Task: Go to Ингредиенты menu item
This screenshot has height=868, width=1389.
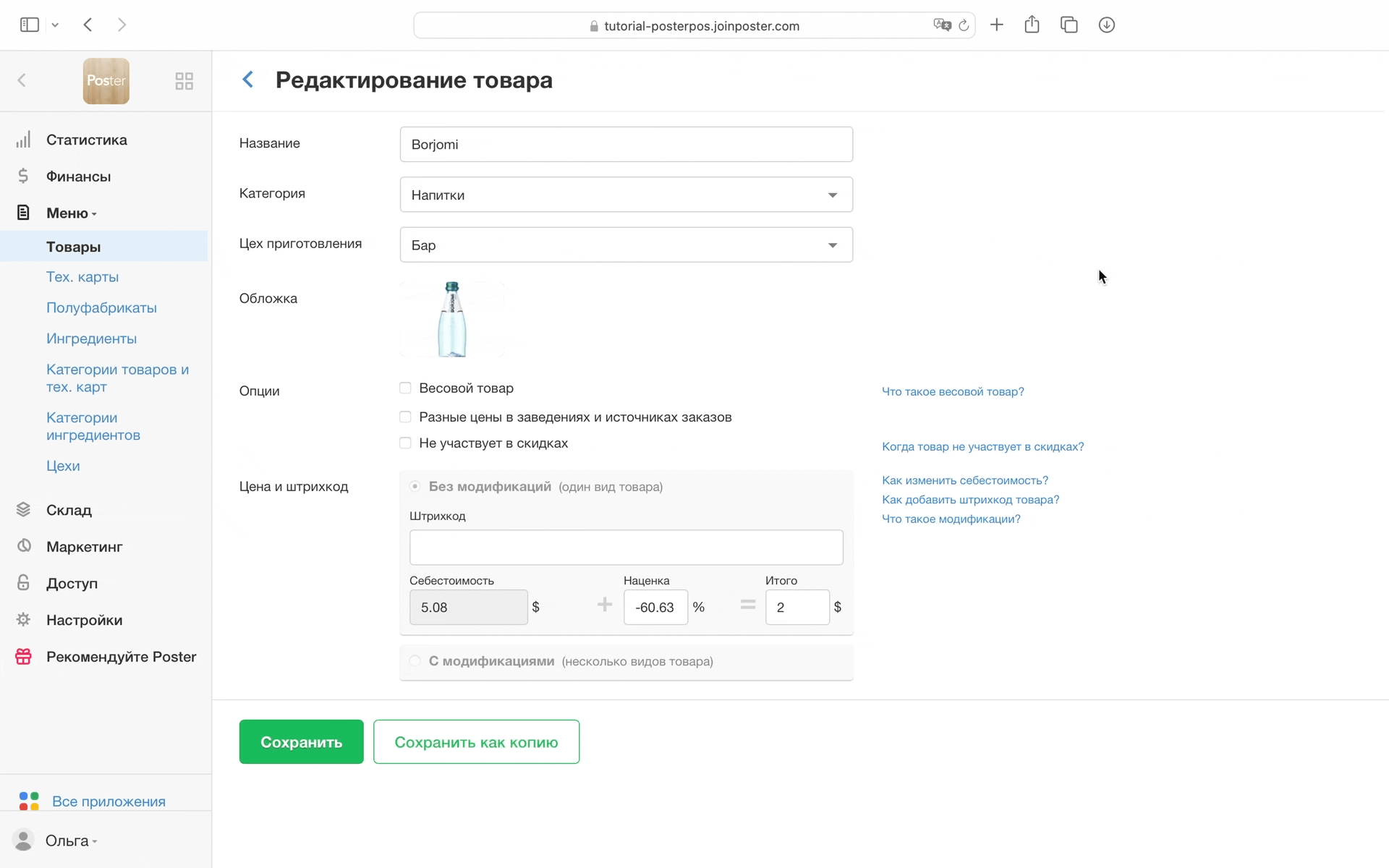Action: [91, 339]
